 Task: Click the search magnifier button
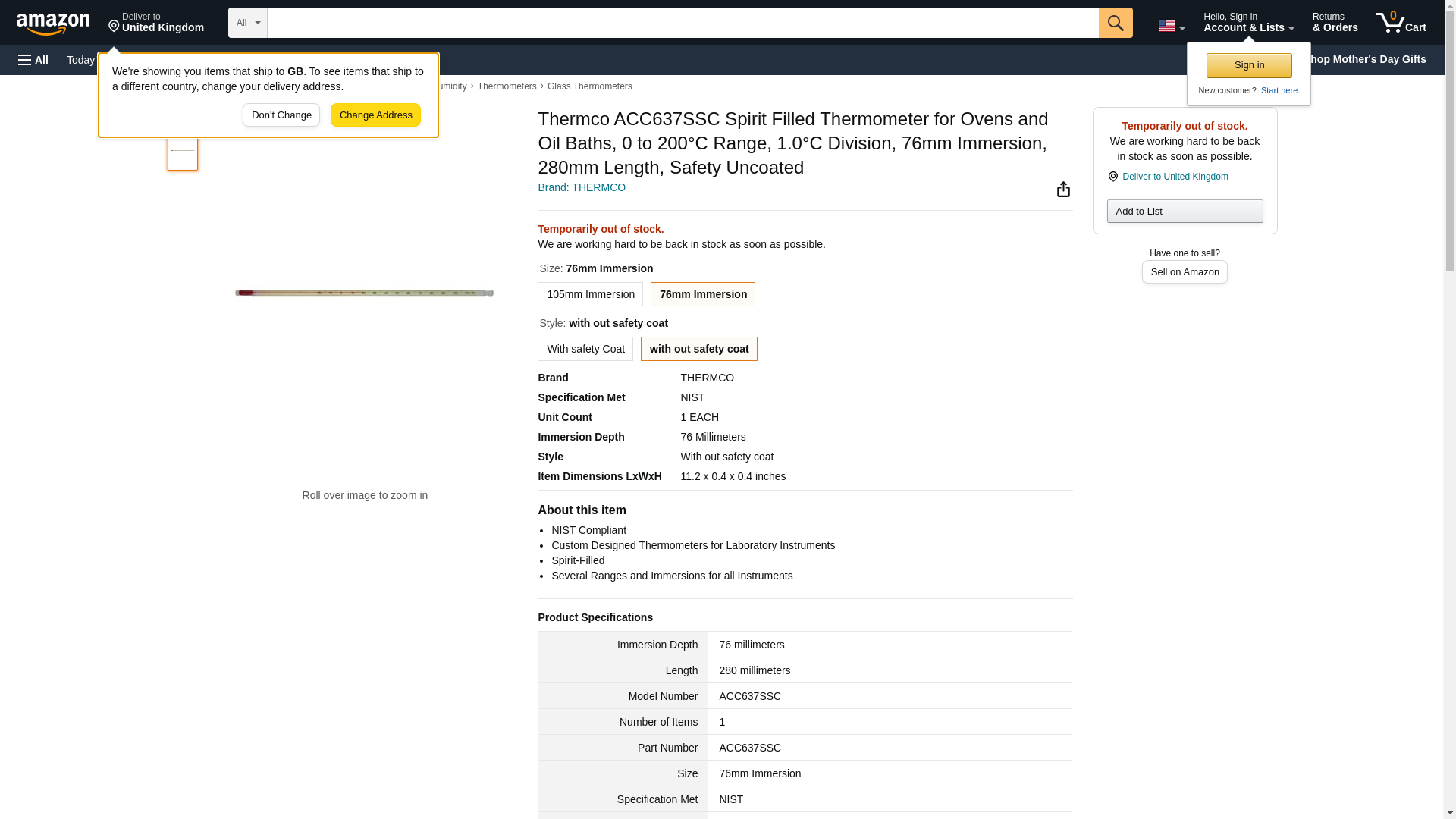1115,23
